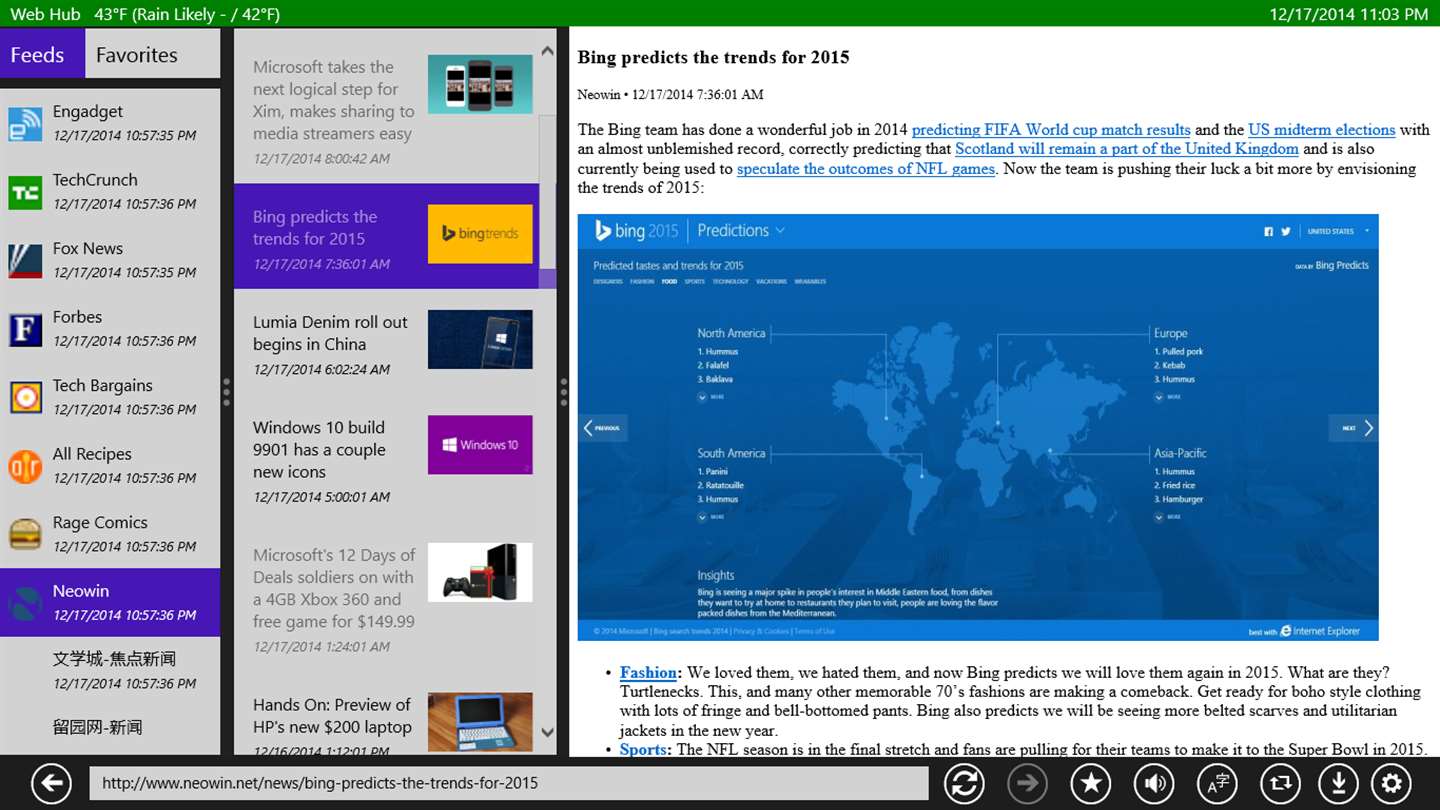Open Microsoft's 12 Days of Deals article
The image size is (1440, 810).
coord(387,598)
